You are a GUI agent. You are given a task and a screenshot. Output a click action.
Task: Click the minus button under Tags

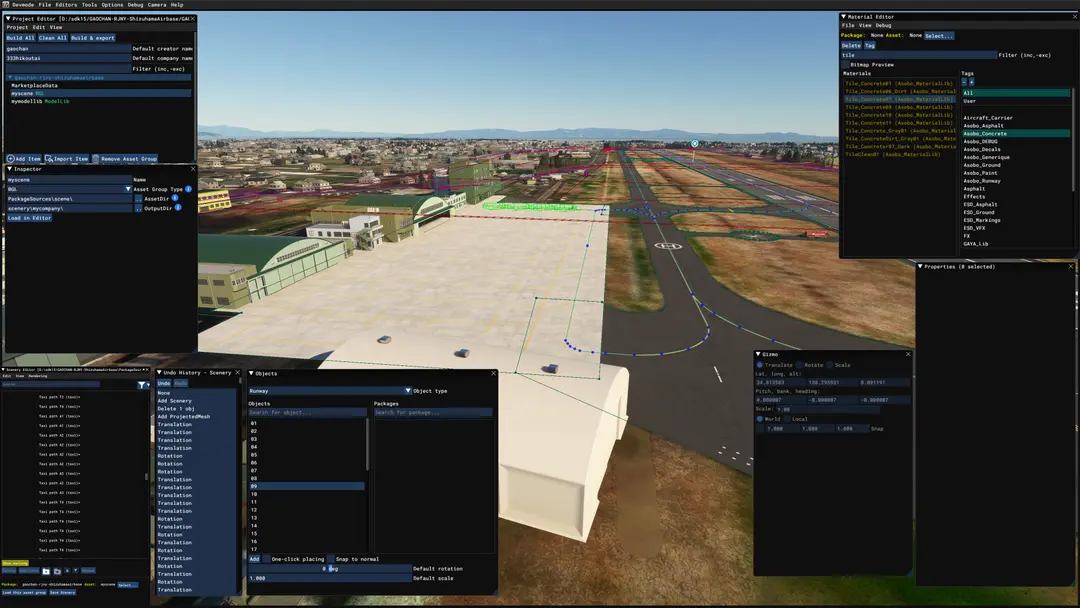[964, 82]
